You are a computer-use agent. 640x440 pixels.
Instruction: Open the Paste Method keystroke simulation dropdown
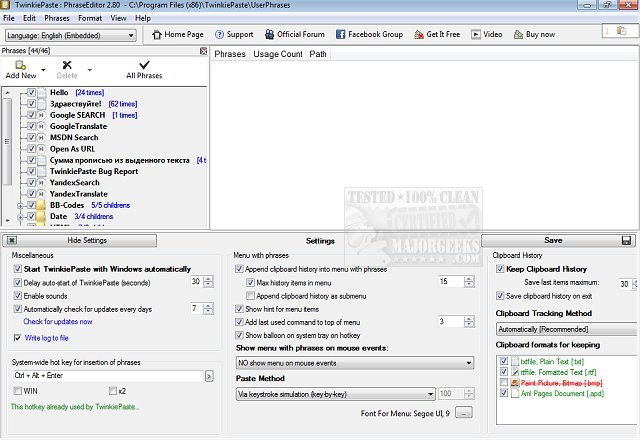coord(336,394)
